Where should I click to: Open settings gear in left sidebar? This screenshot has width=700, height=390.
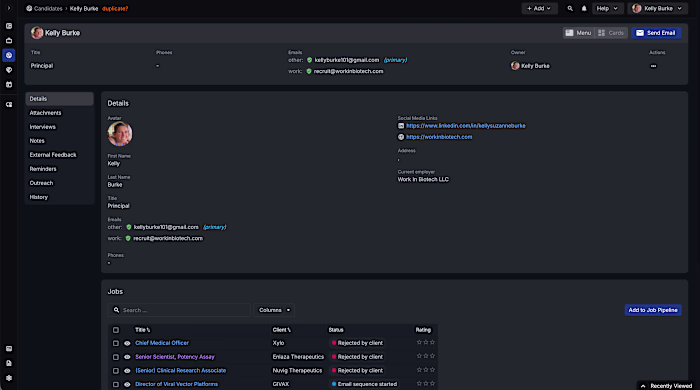9,378
